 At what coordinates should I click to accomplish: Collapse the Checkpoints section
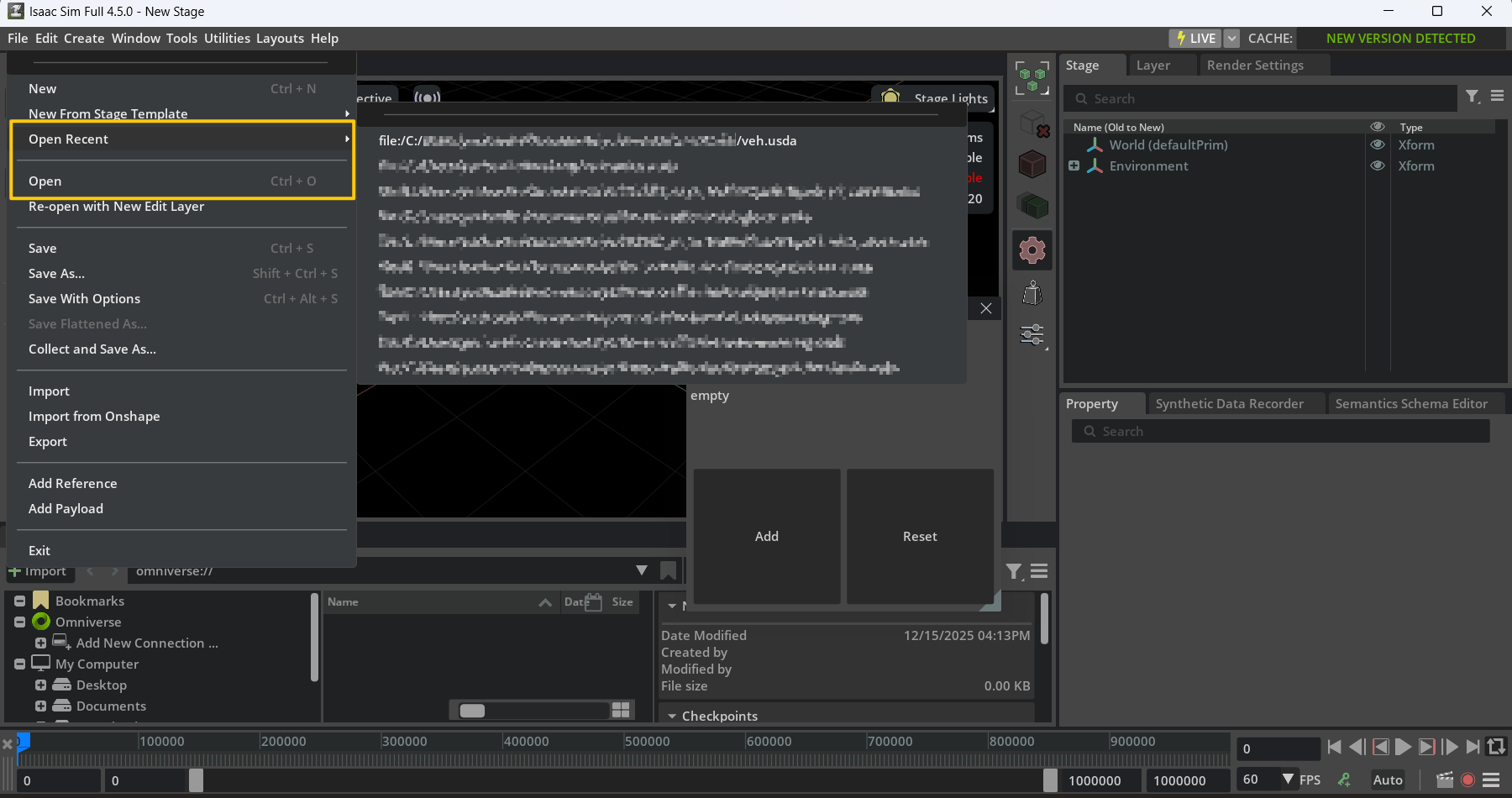point(672,717)
